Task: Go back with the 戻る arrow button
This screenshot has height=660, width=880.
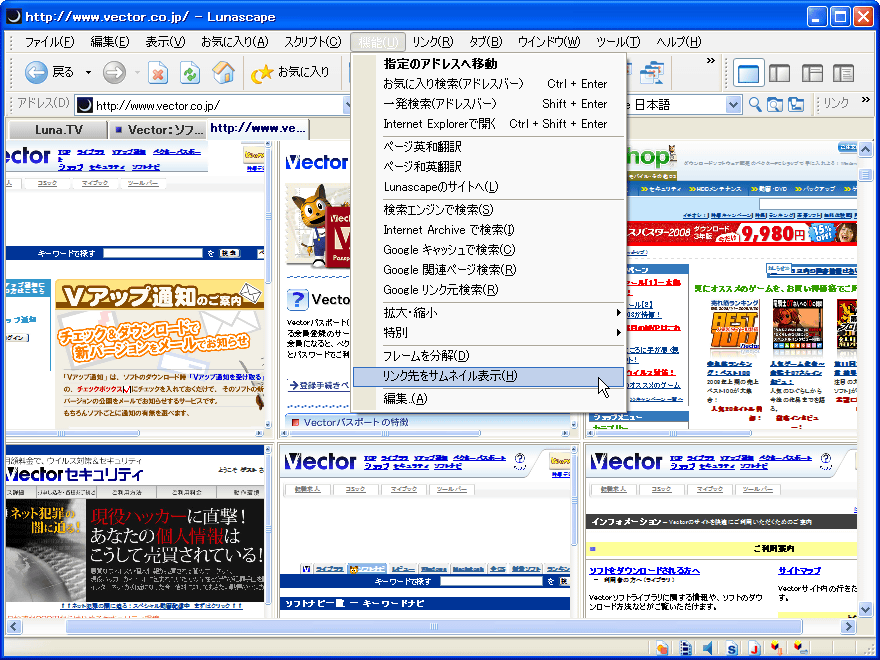Action: tap(49, 72)
